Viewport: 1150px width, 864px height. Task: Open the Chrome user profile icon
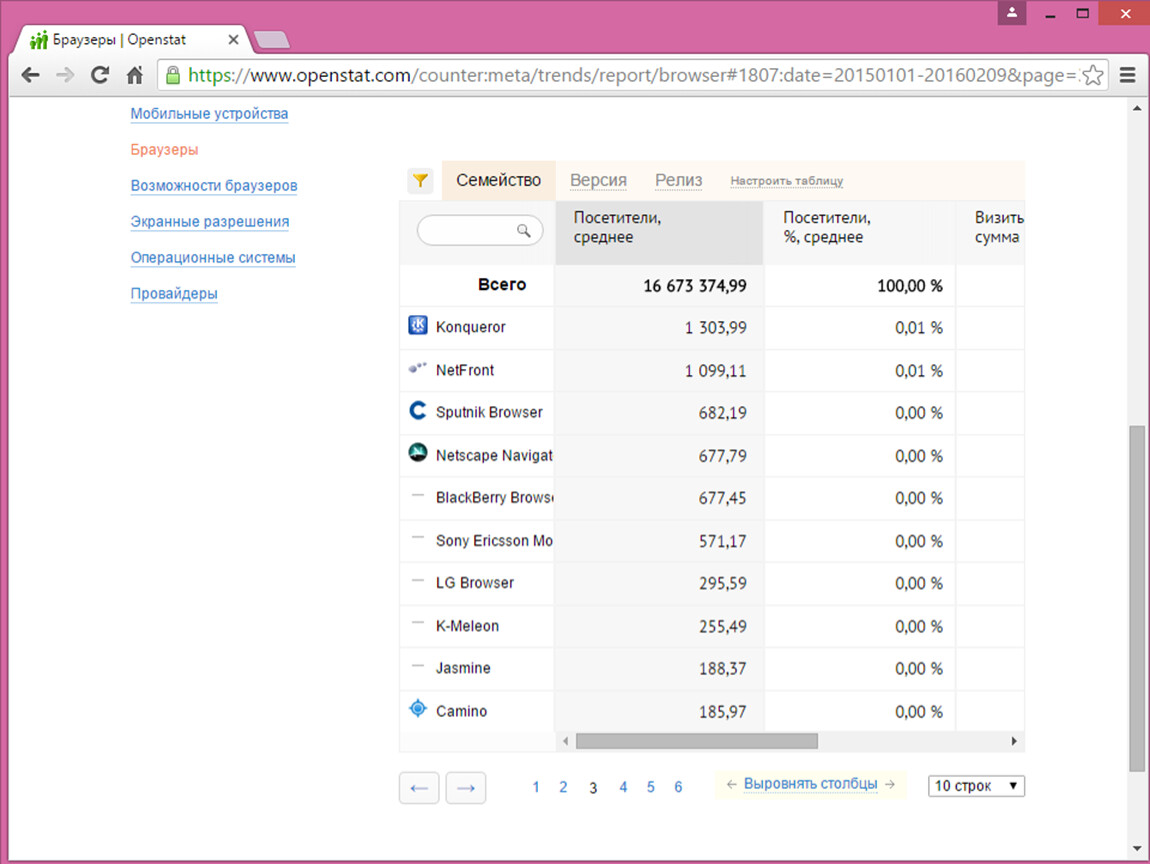(x=1012, y=12)
